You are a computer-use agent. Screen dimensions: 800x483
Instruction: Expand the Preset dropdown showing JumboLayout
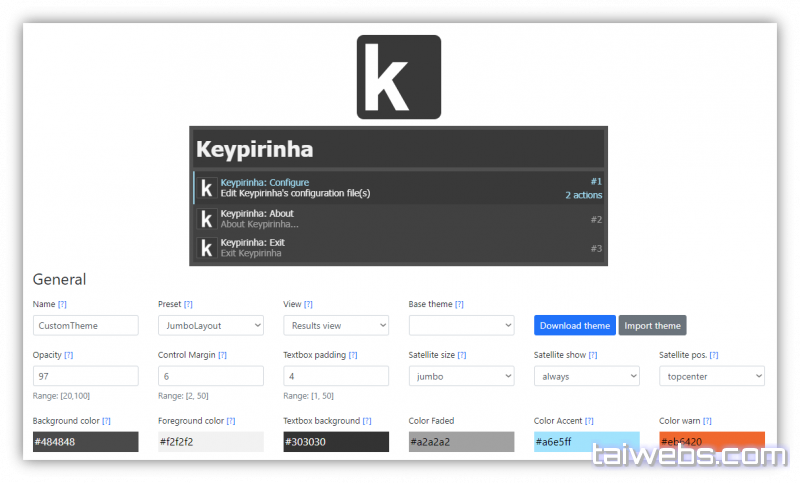coord(211,325)
